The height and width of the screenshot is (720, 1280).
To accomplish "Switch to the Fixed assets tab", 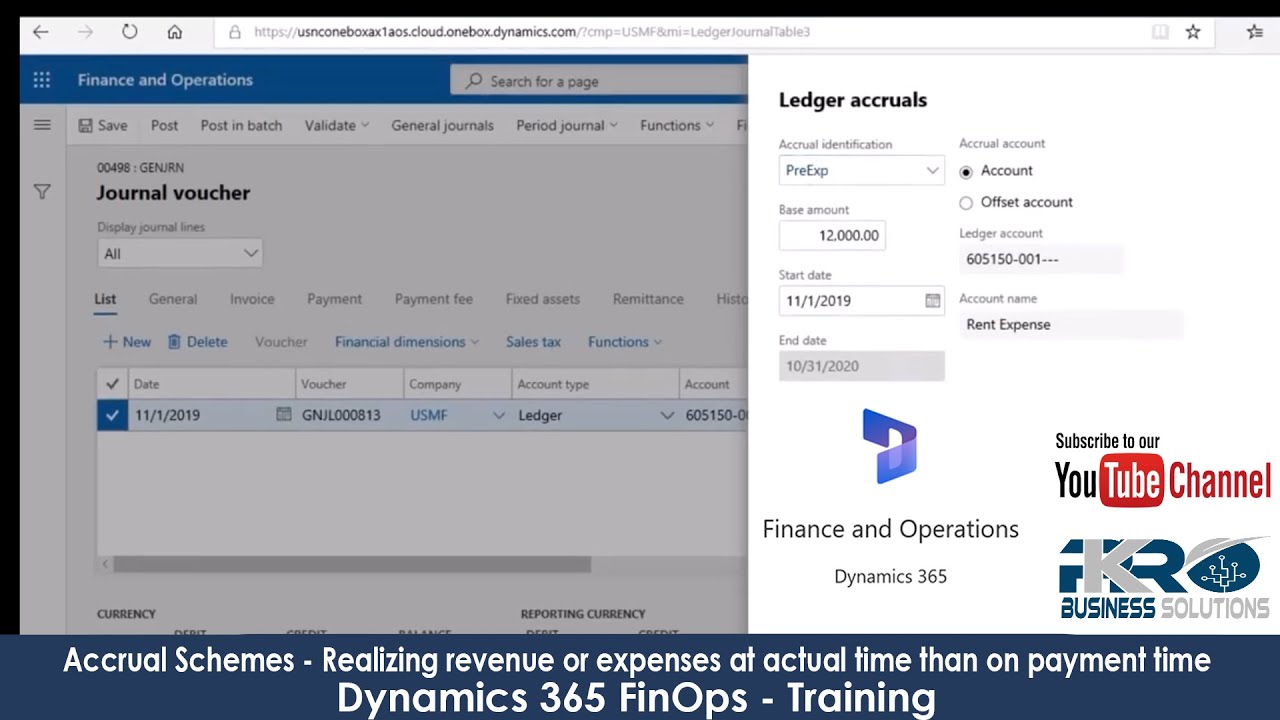I will click(x=542, y=299).
